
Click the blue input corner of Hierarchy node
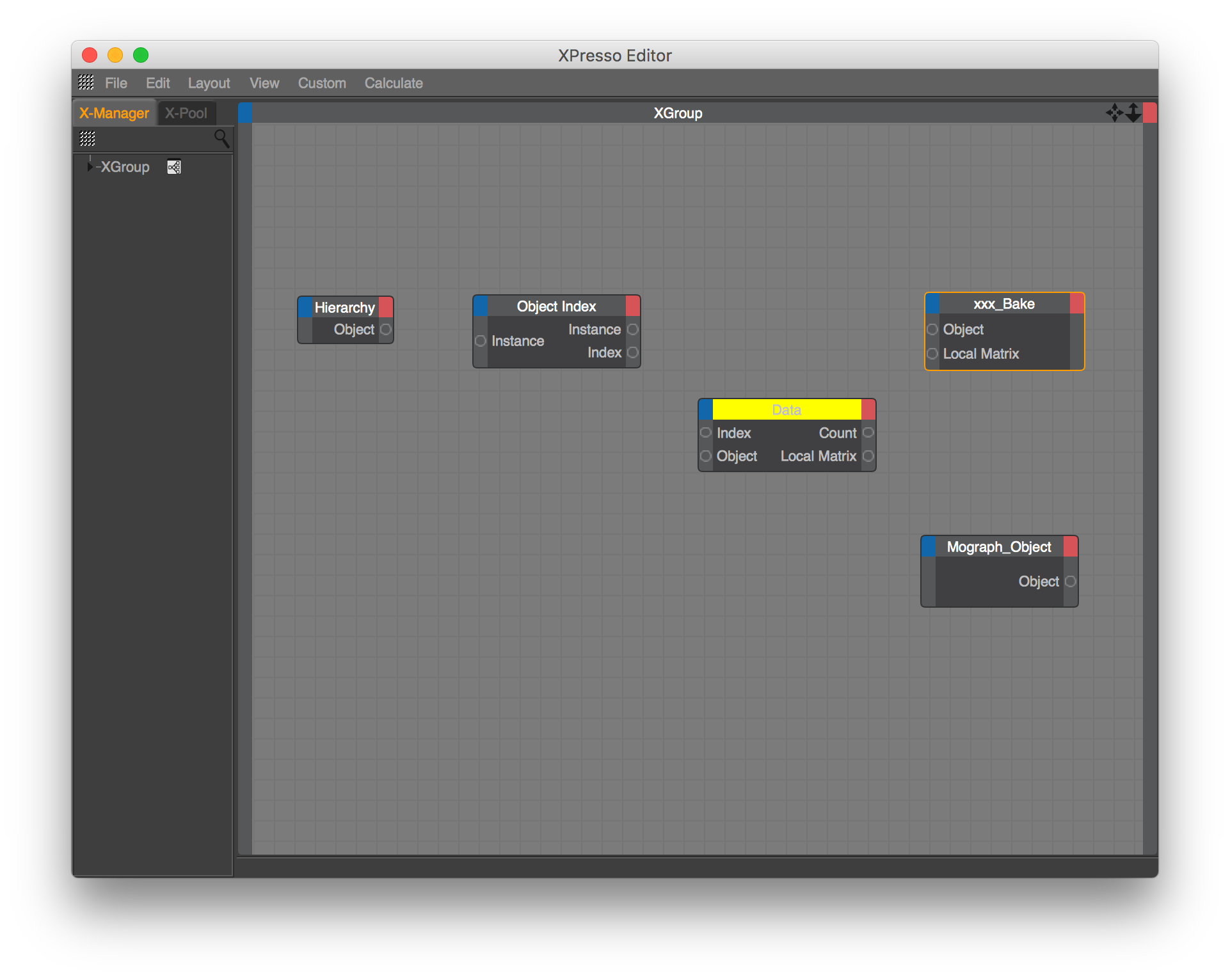[305, 307]
